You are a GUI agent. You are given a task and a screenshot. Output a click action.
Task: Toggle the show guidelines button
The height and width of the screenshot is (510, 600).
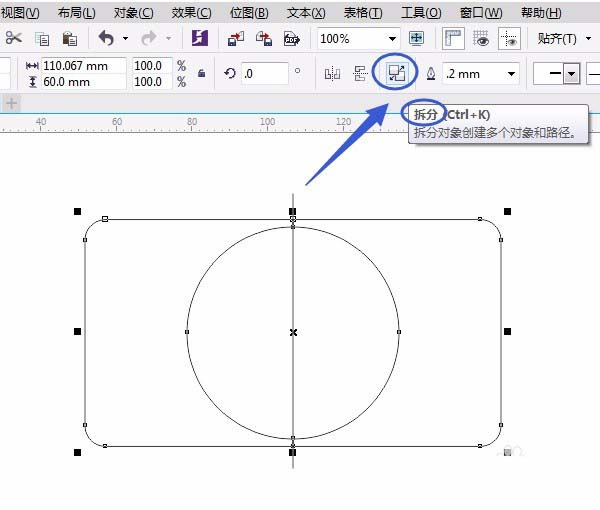tap(509, 39)
